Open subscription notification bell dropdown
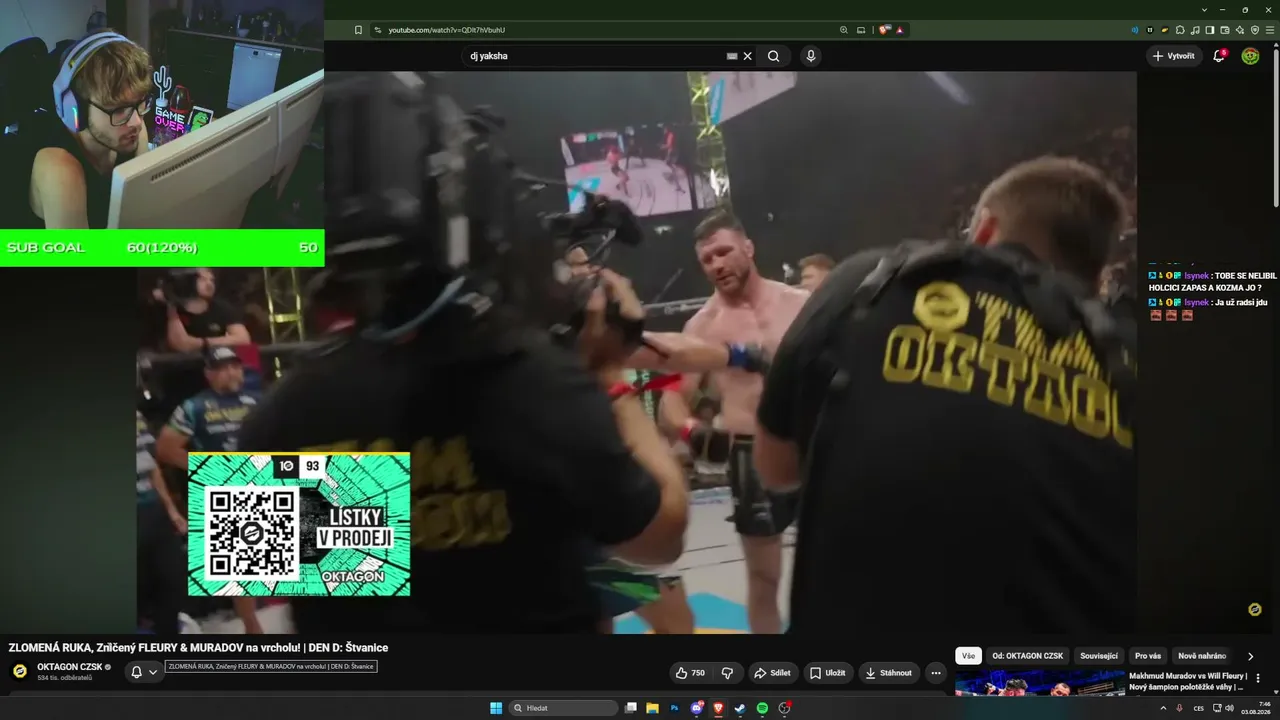 pyautogui.click(x=144, y=672)
